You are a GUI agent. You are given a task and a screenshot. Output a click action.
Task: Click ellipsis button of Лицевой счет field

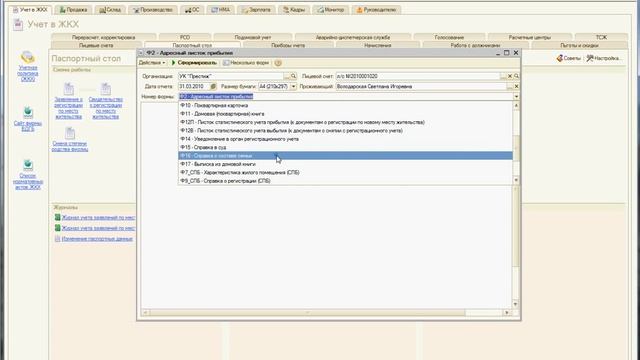503,76
